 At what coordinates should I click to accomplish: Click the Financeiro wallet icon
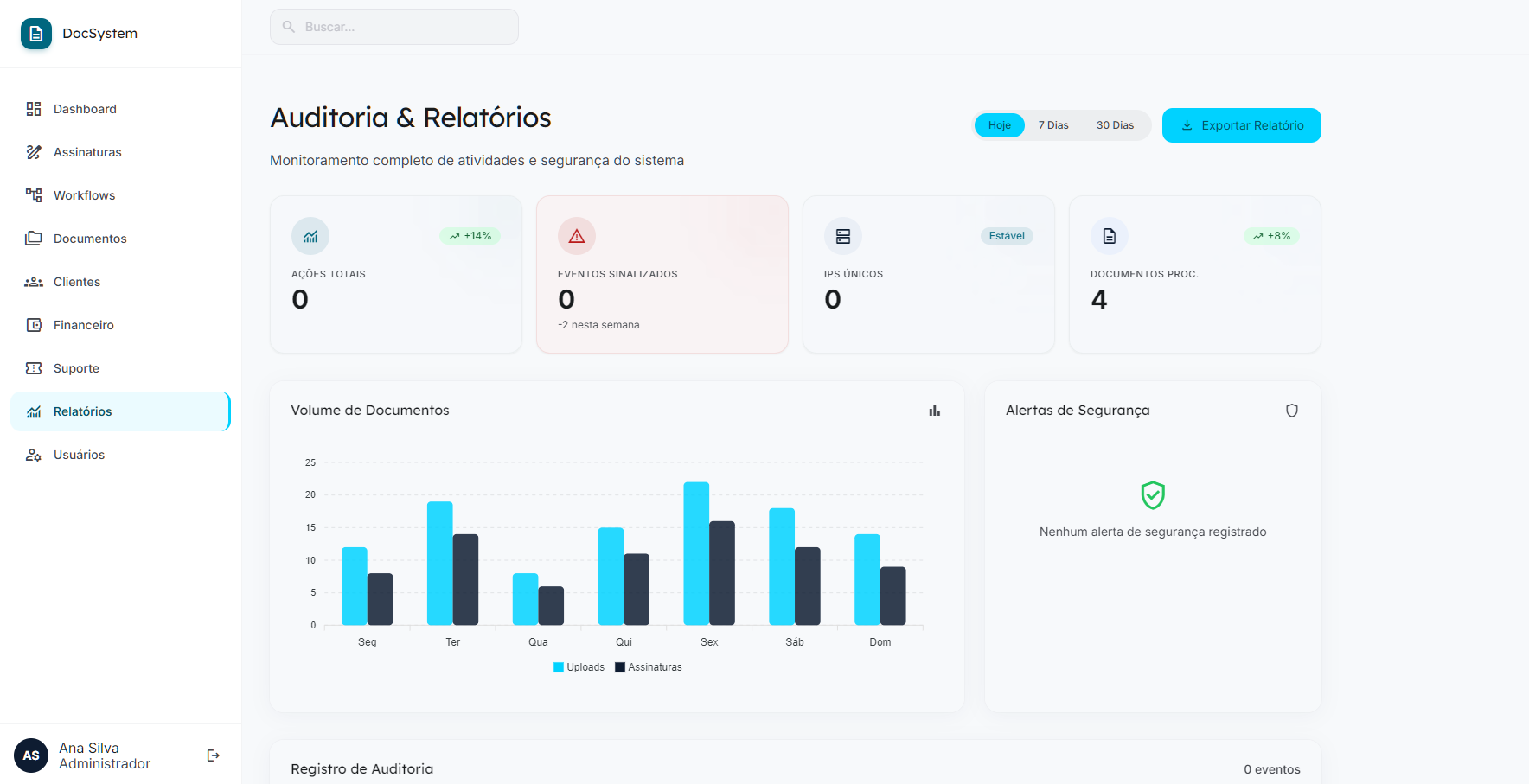[x=34, y=325]
